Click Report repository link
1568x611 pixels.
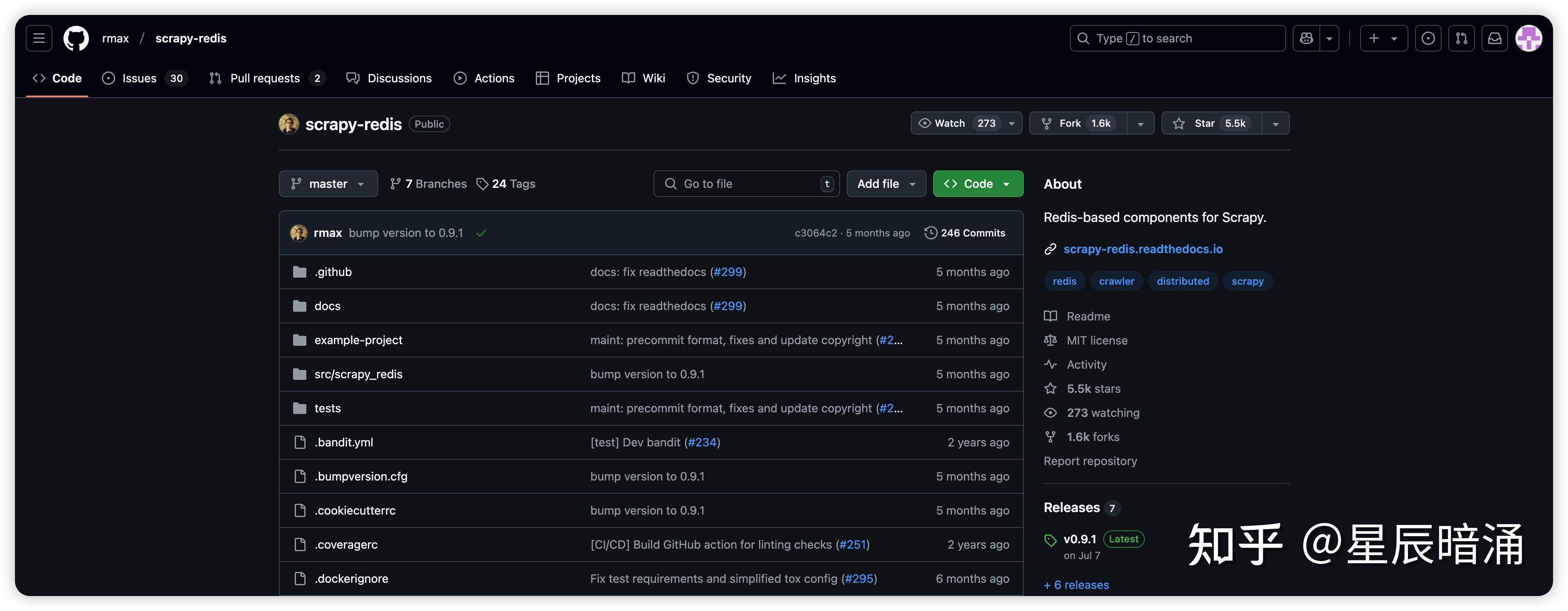tap(1090, 461)
